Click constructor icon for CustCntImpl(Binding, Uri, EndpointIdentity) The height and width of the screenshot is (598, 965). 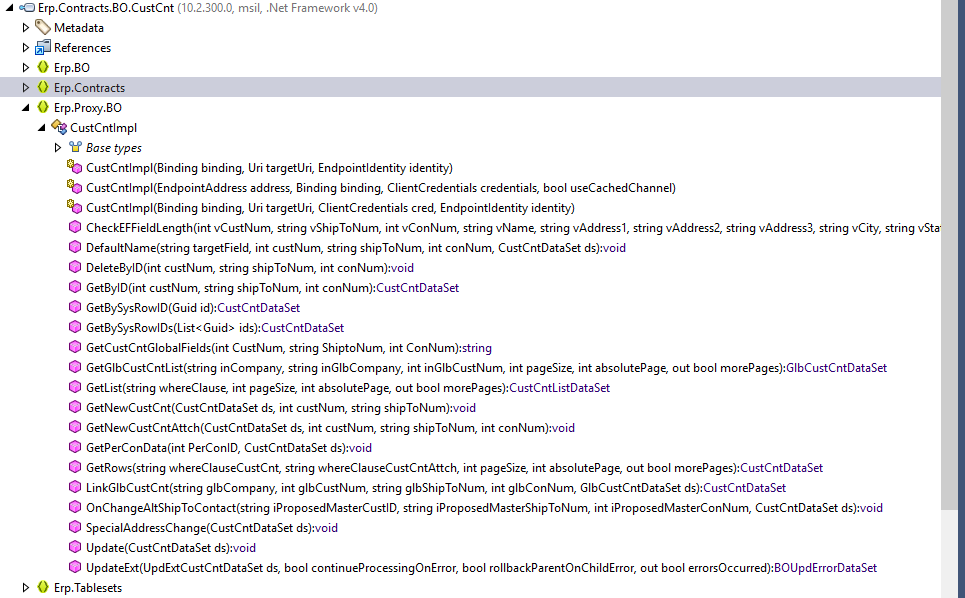pyautogui.click(x=74, y=167)
